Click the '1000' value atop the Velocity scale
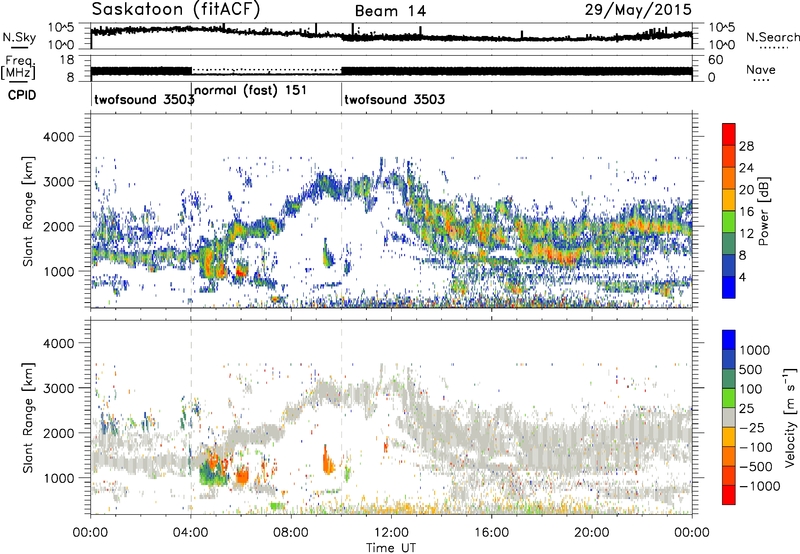This screenshot has height=554, width=800. tap(754, 350)
